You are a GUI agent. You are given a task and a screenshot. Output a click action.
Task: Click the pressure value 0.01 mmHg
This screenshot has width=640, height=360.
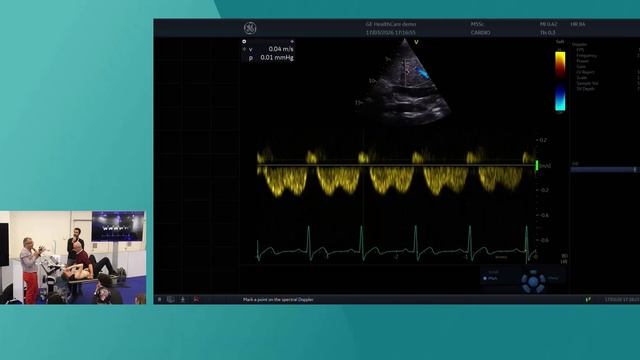point(277,58)
